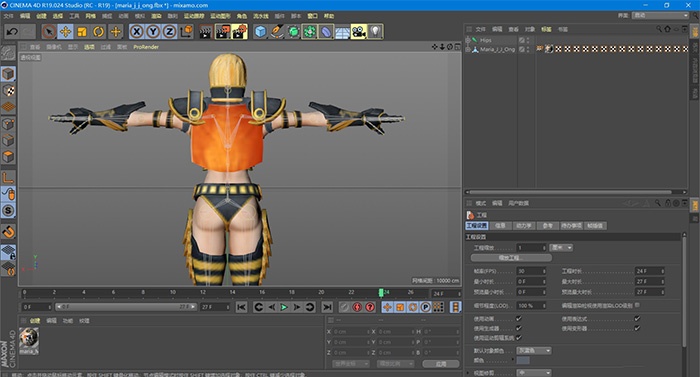Add a light bulb object
Screen dimensions: 700x377
coord(375,32)
